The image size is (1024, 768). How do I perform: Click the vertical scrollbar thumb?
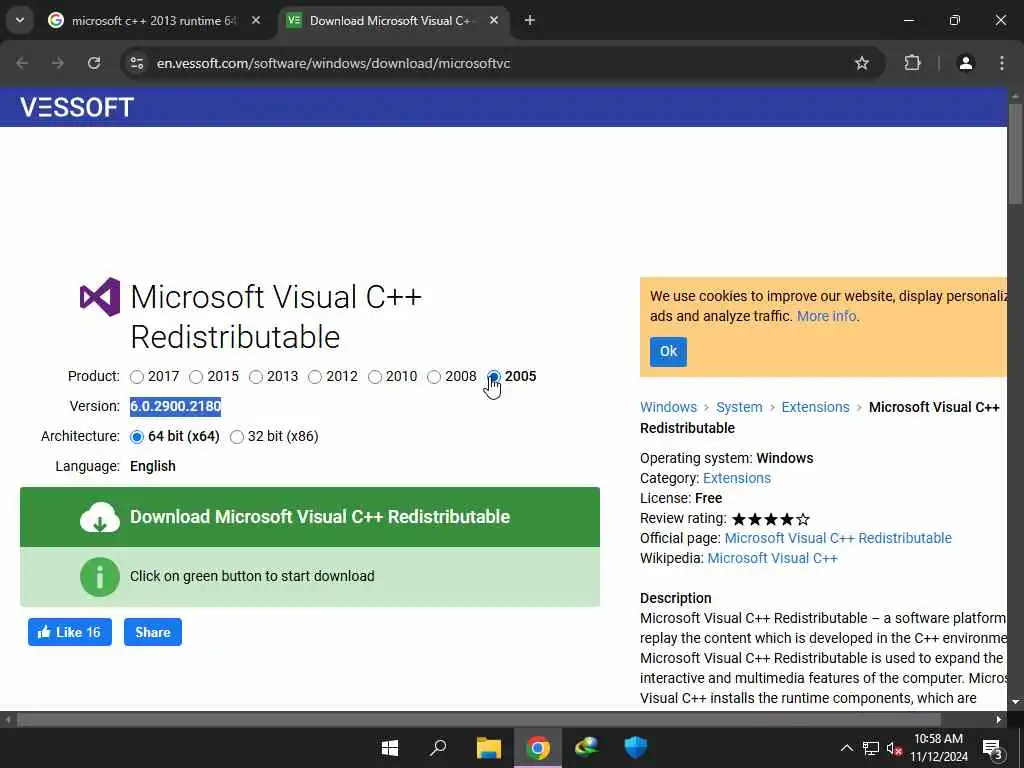[x=1016, y=153]
